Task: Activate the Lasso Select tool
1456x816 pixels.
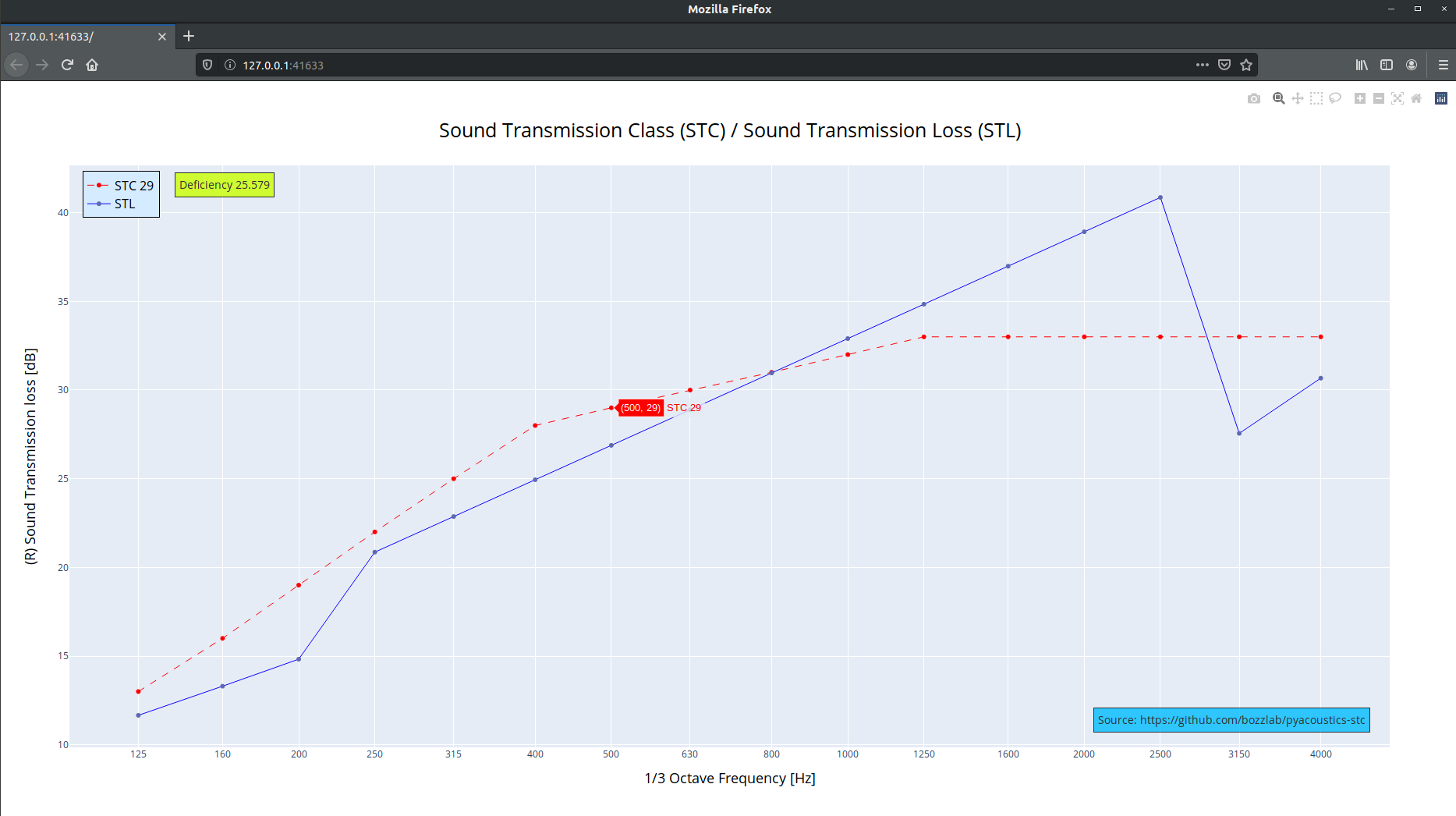Action: click(x=1336, y=98)
